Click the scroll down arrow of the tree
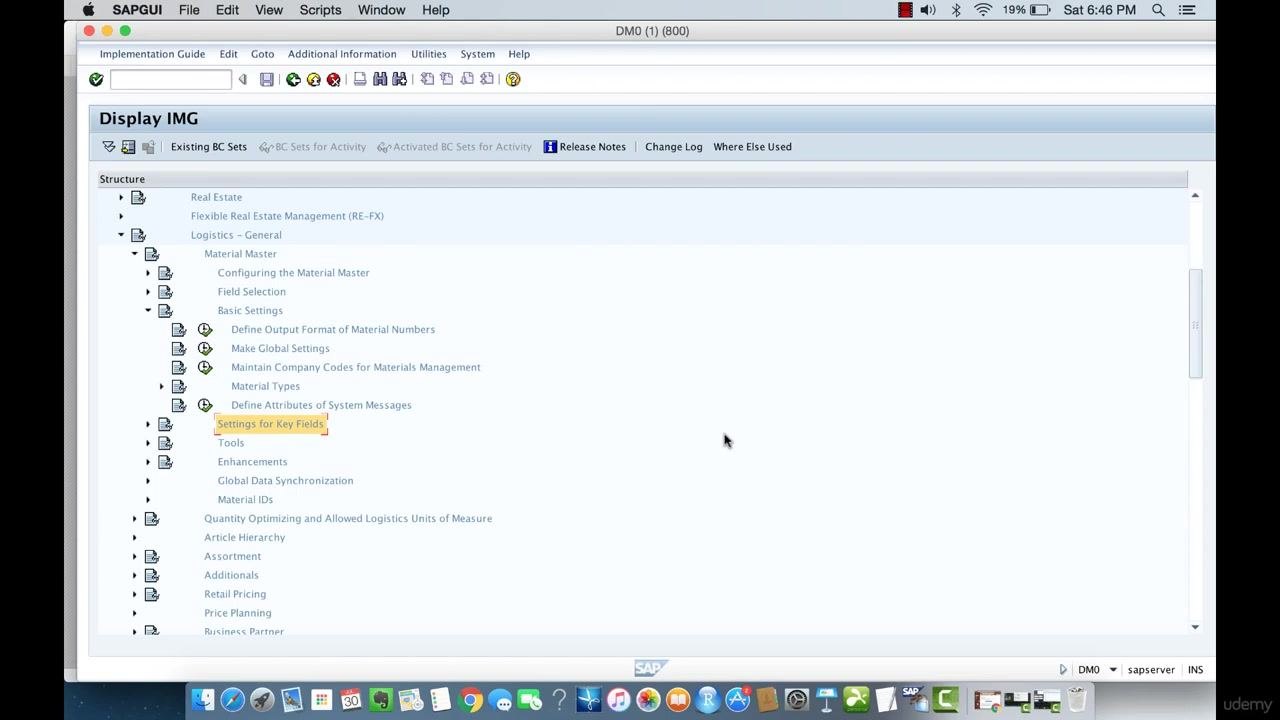Image resolution: width=1280 pixels, height=720 pixels. coord(1195,627)
